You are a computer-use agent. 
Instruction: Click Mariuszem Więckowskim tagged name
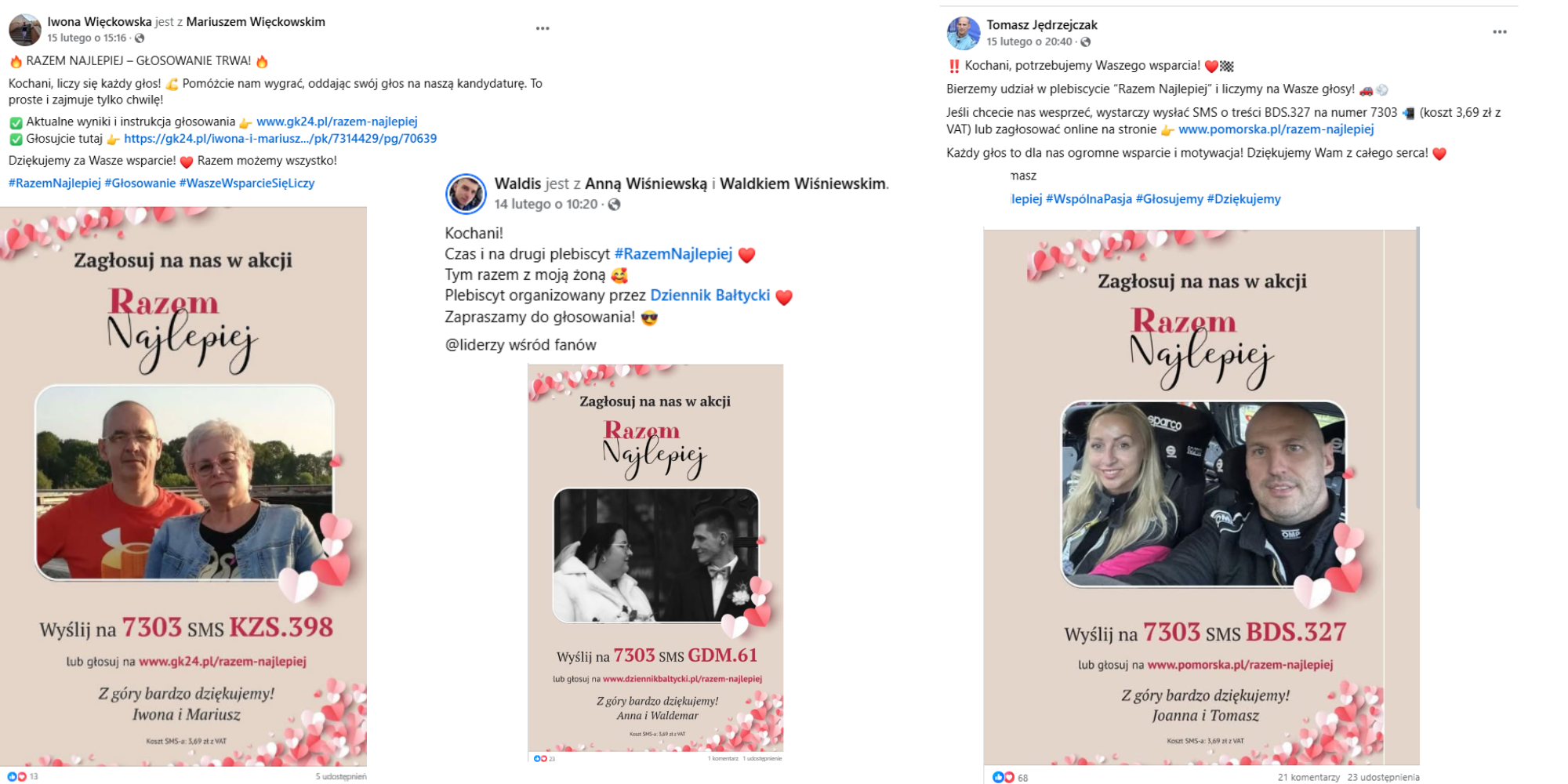(256, 22)
